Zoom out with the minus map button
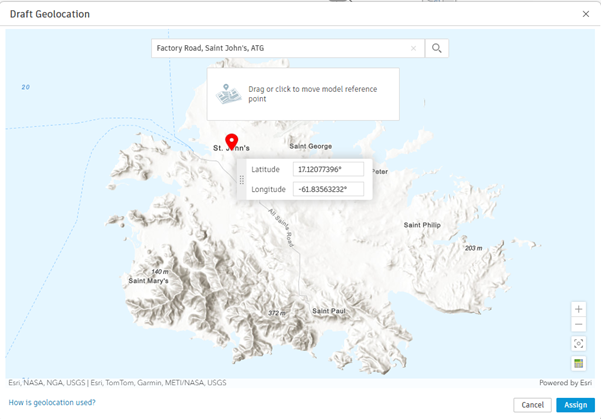This screenshot has width=601, height=419. tap(578, 324)
